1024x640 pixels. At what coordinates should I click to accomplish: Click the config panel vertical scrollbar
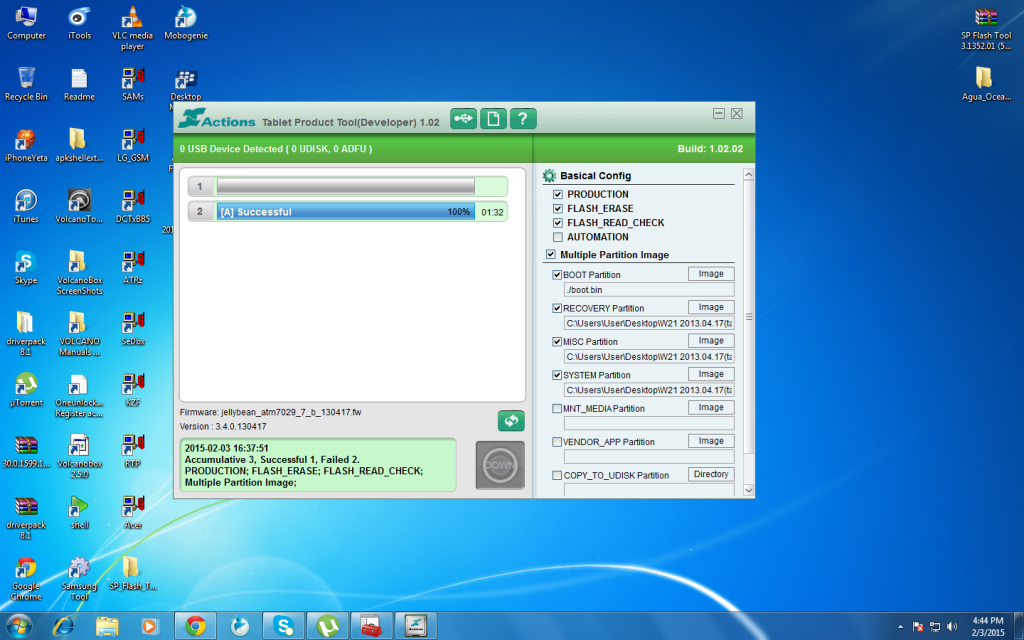click(746, 320)
